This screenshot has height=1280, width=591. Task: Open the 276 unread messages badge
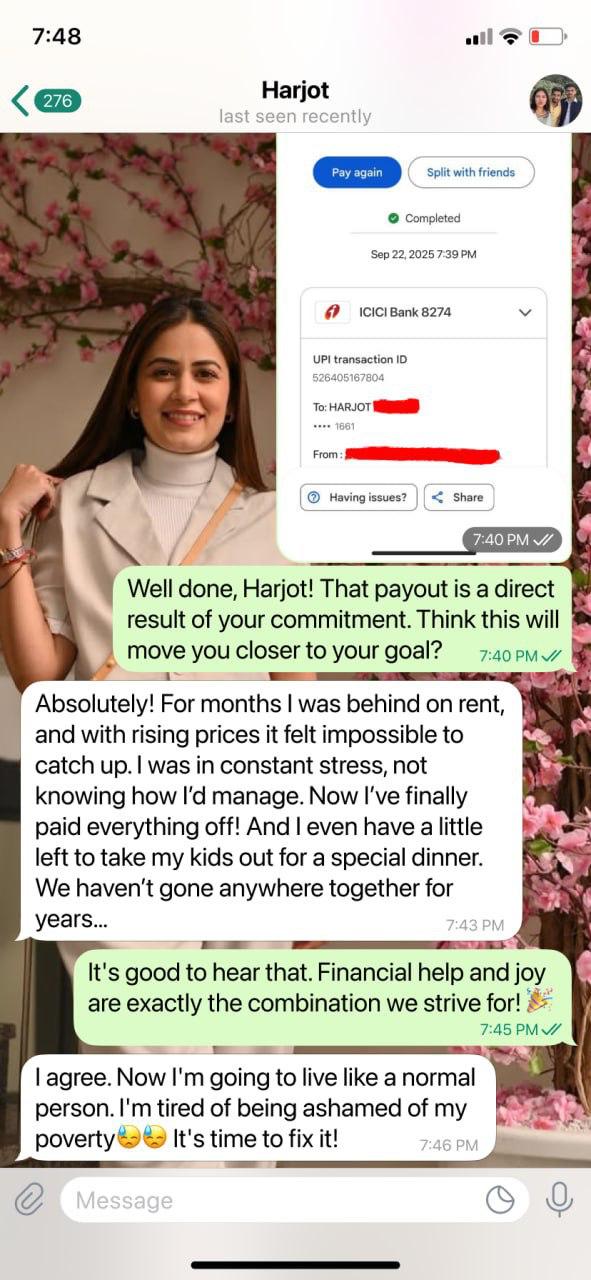[57, 101]
